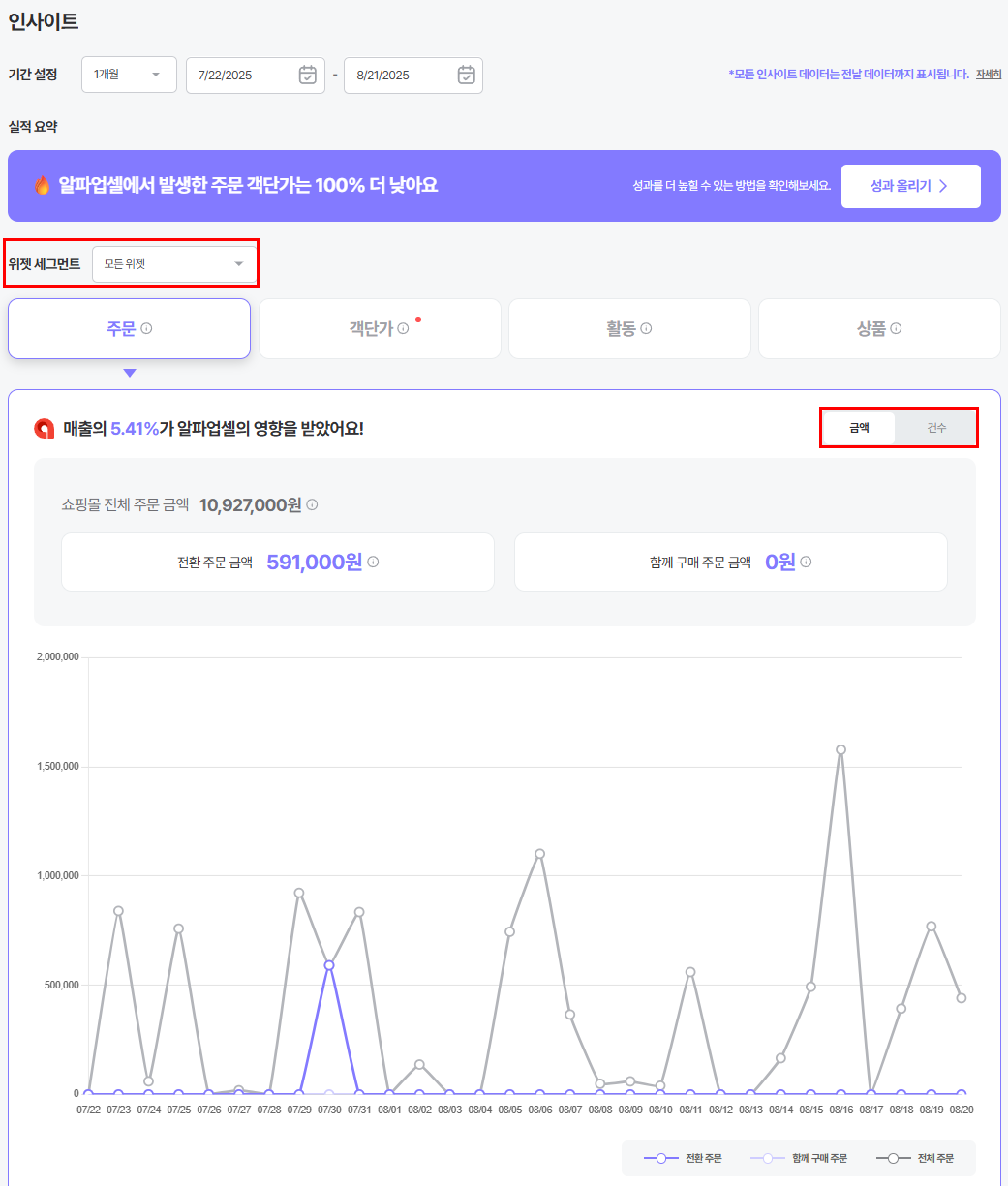Click the 07/29 gray data point
Image resolution: width=1008 pixels, height=1186 pixels.
299,893
